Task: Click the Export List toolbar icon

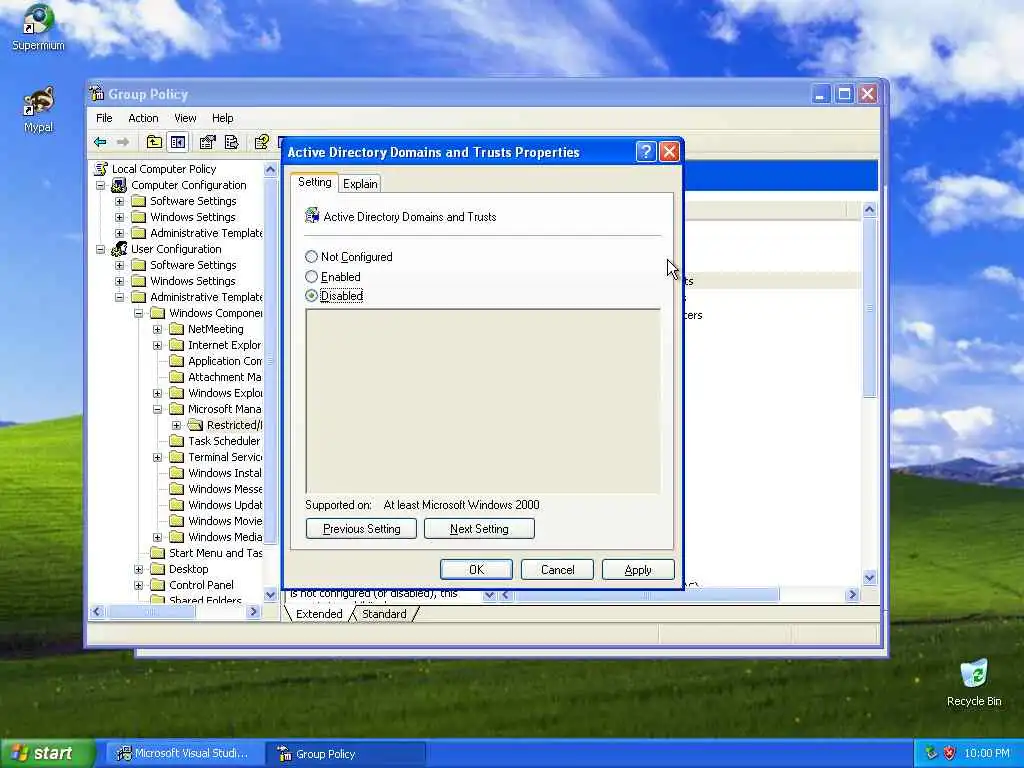Action: [232, 142]
